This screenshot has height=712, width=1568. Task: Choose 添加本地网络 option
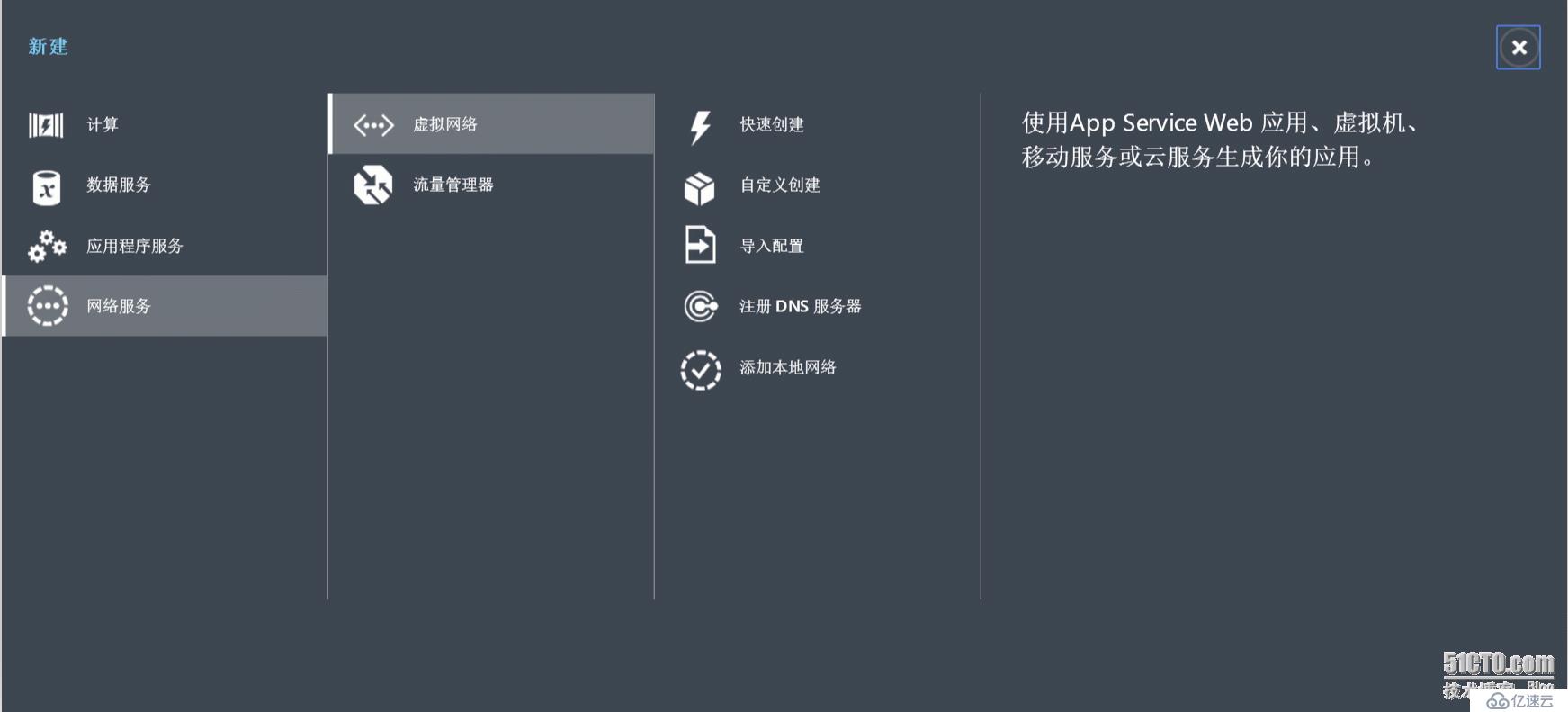pyautogui.click(x=818, y=367)
